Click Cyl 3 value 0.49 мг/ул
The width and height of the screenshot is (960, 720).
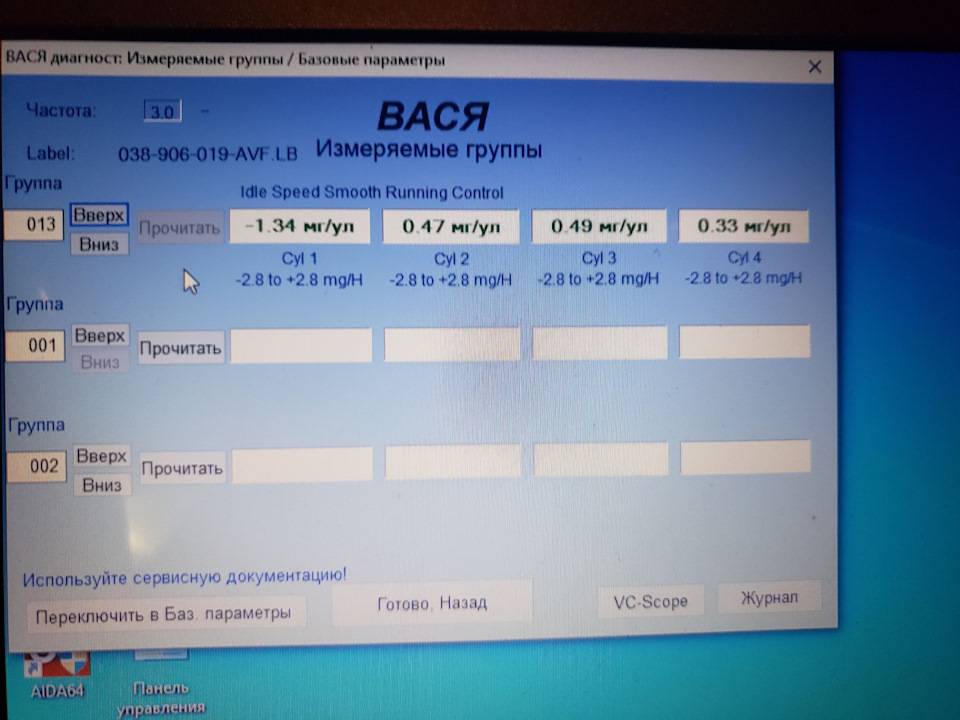coord(599,227)
